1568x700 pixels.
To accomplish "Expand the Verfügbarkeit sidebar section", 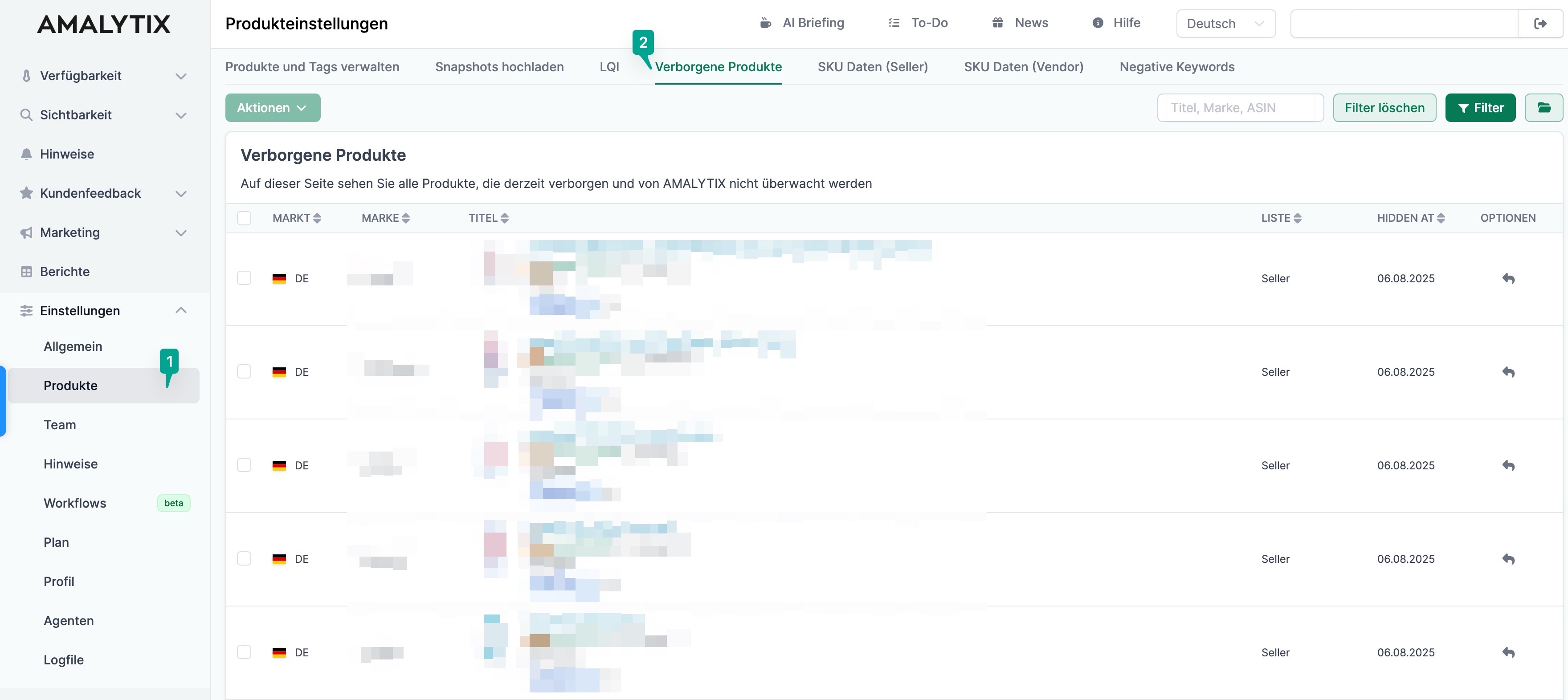I will coord(181,76).
